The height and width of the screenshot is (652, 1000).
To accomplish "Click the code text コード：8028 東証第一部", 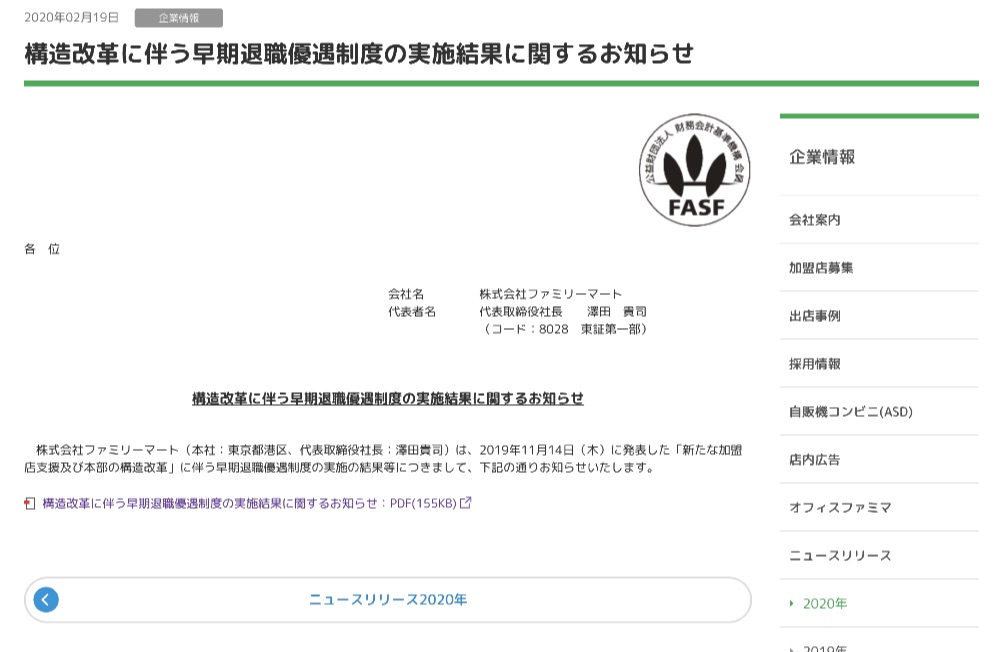I will (565, 329).
